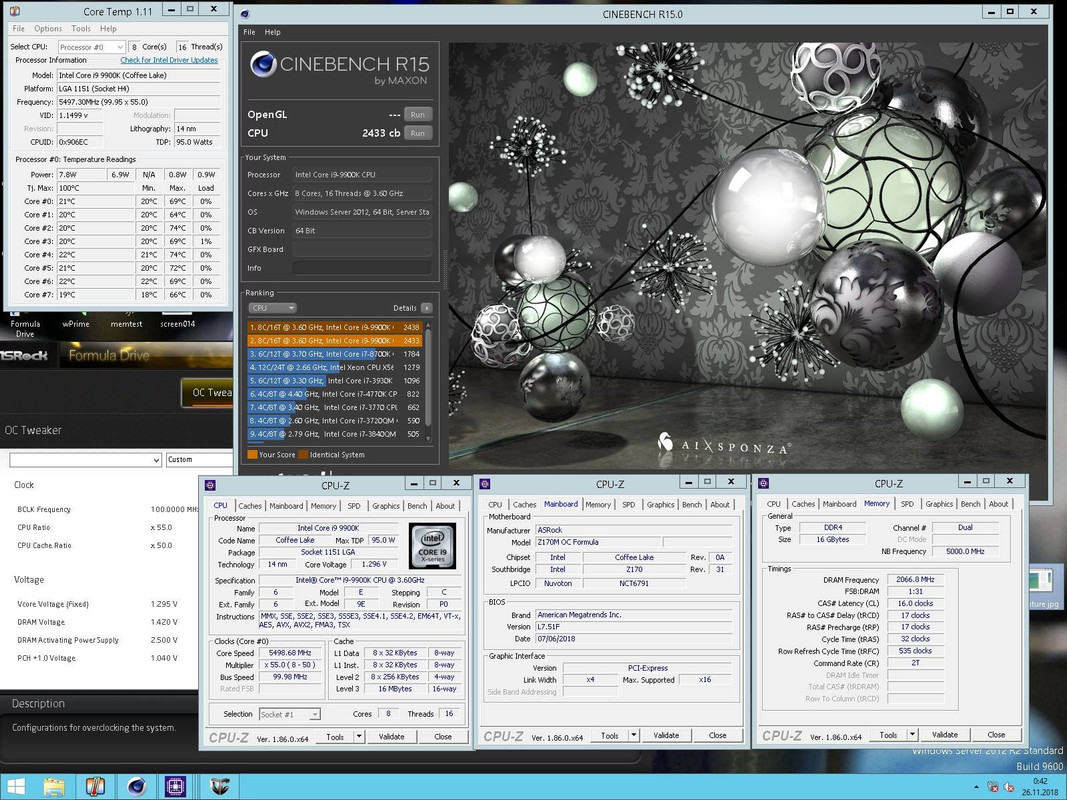Select the OC Tweaker tab in Formula Drive
This screenshot has width=1067, height=800.
click(x=207, y=393)
